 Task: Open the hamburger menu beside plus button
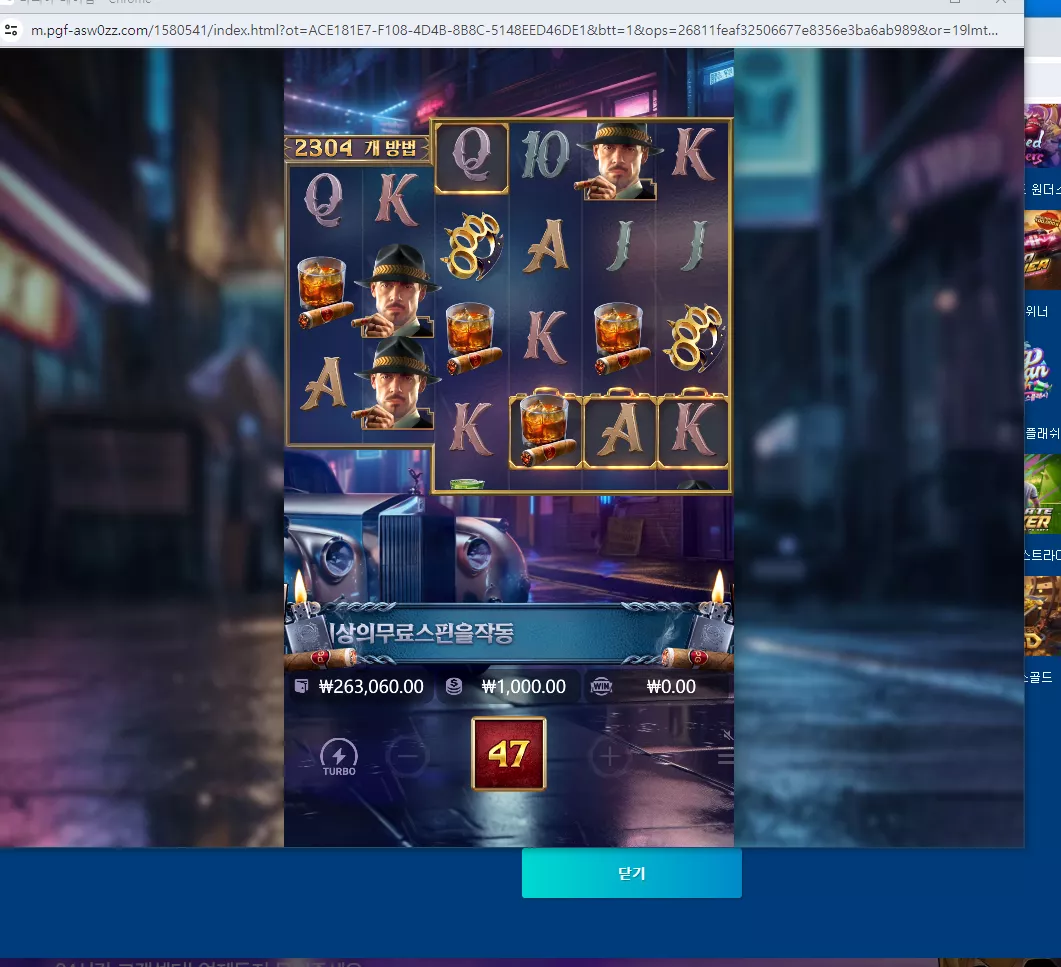point(725,757)
